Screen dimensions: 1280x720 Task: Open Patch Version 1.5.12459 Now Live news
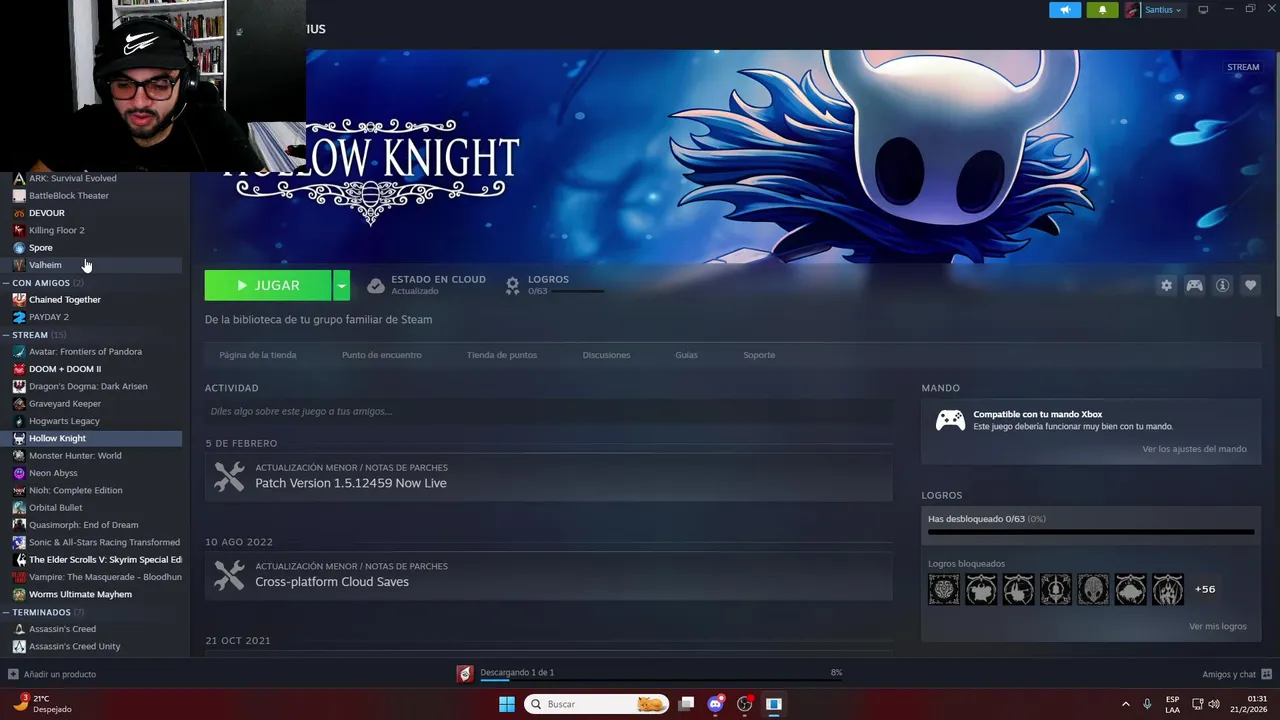click(351, 483)
